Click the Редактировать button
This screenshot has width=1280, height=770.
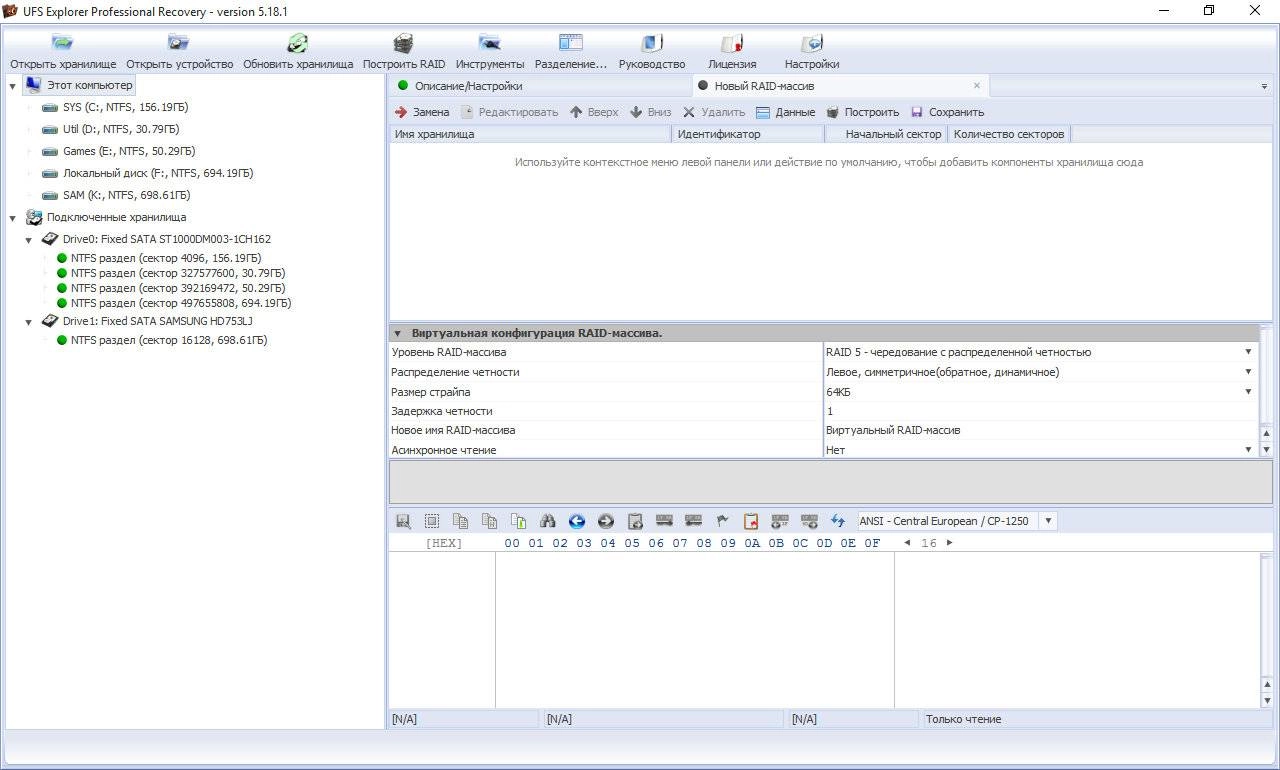509,112
